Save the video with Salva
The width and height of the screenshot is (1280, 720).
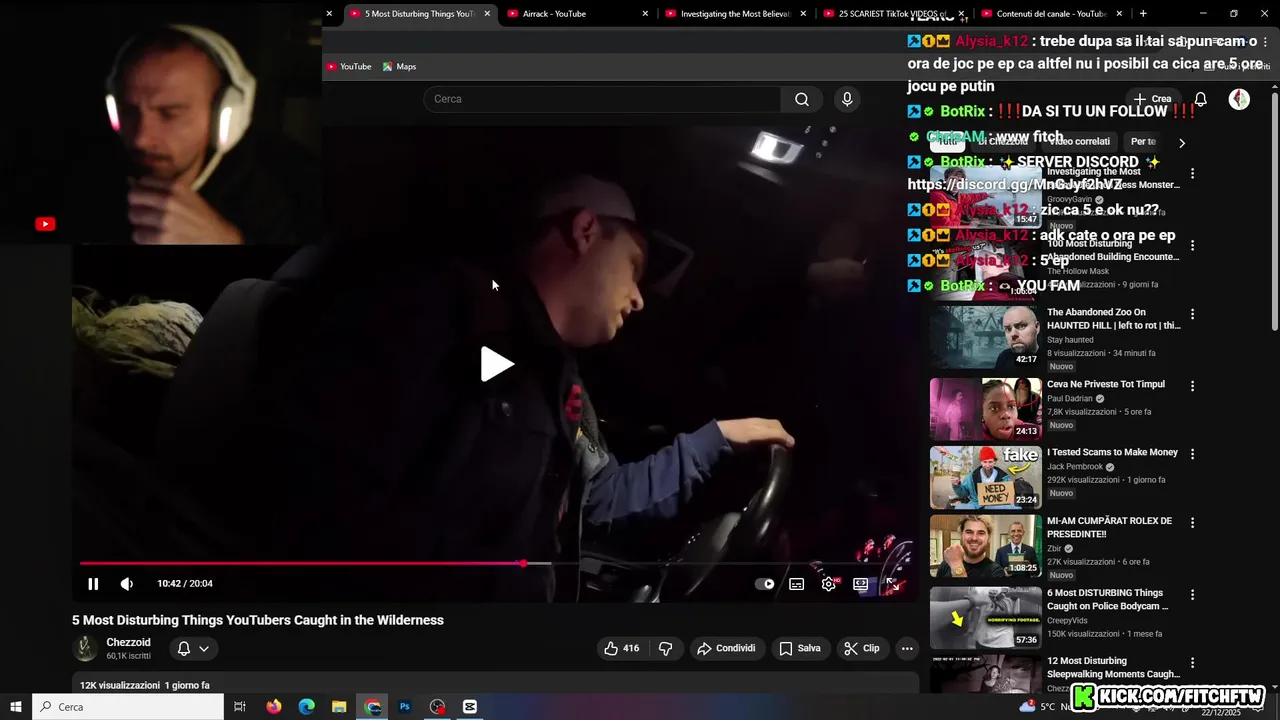click(800, 648)
